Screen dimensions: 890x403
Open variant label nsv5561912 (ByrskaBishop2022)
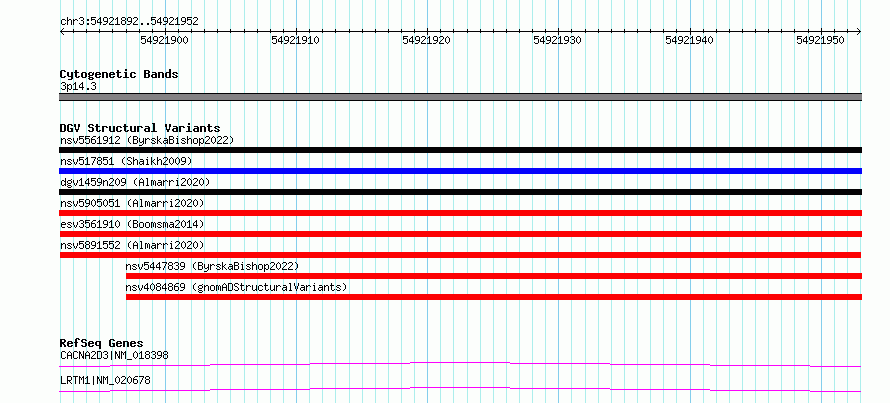(x=147, y=140)
